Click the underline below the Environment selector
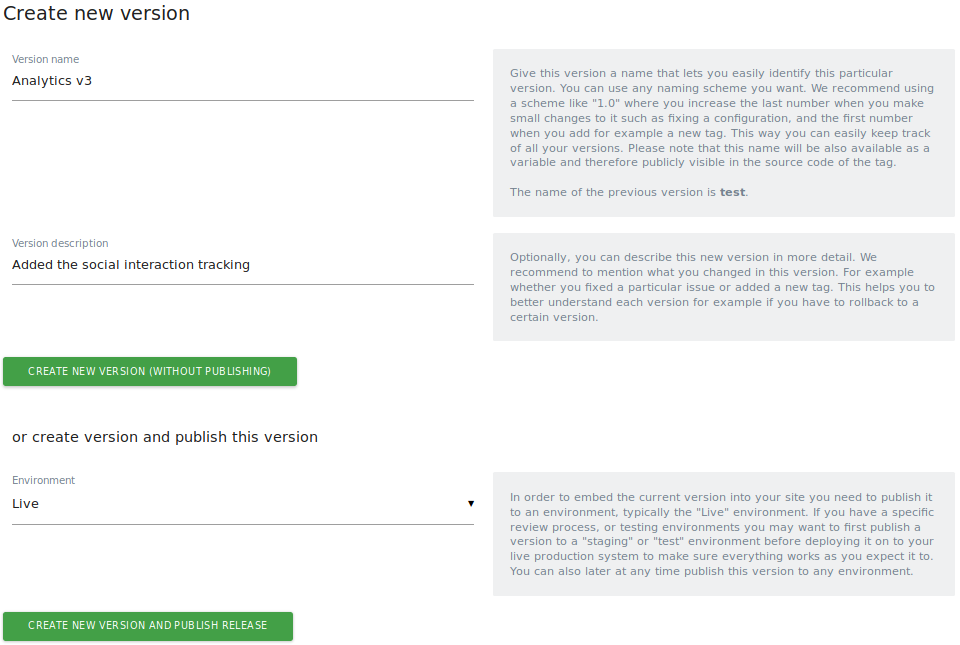The image size is (960, 645). pos(242,522)
